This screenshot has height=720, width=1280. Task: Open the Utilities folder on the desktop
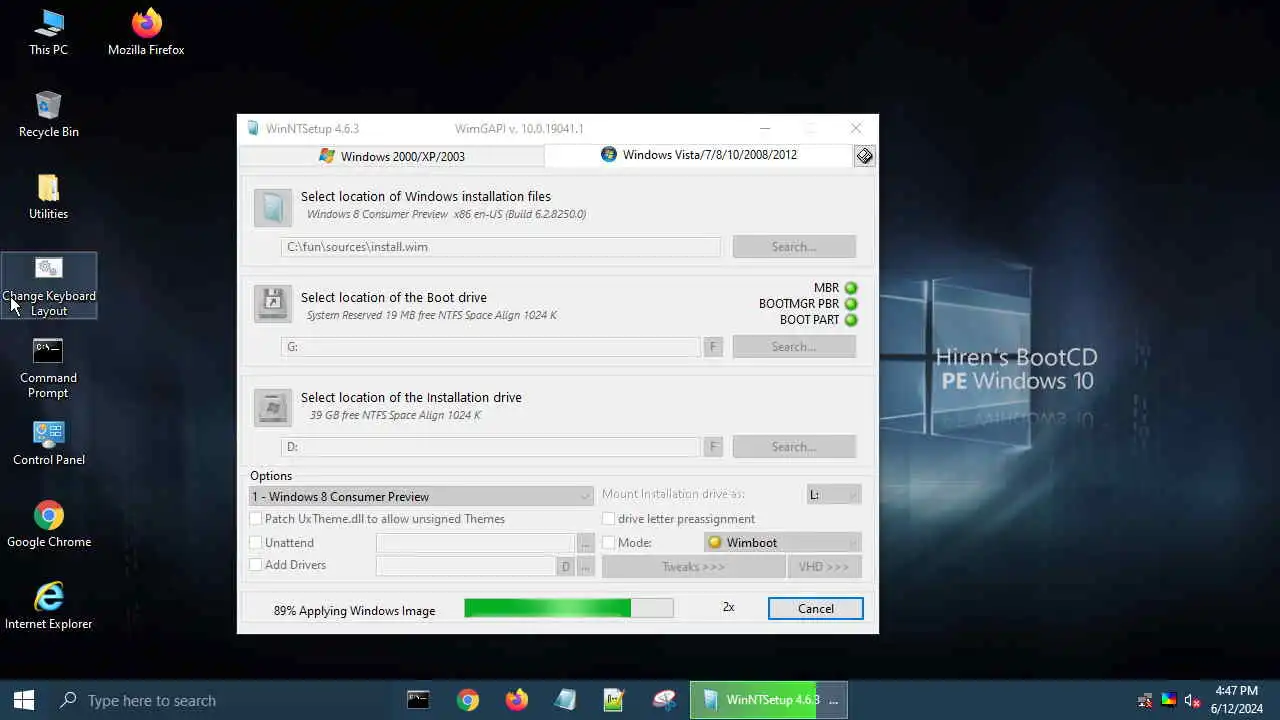(x=48, y=196)
